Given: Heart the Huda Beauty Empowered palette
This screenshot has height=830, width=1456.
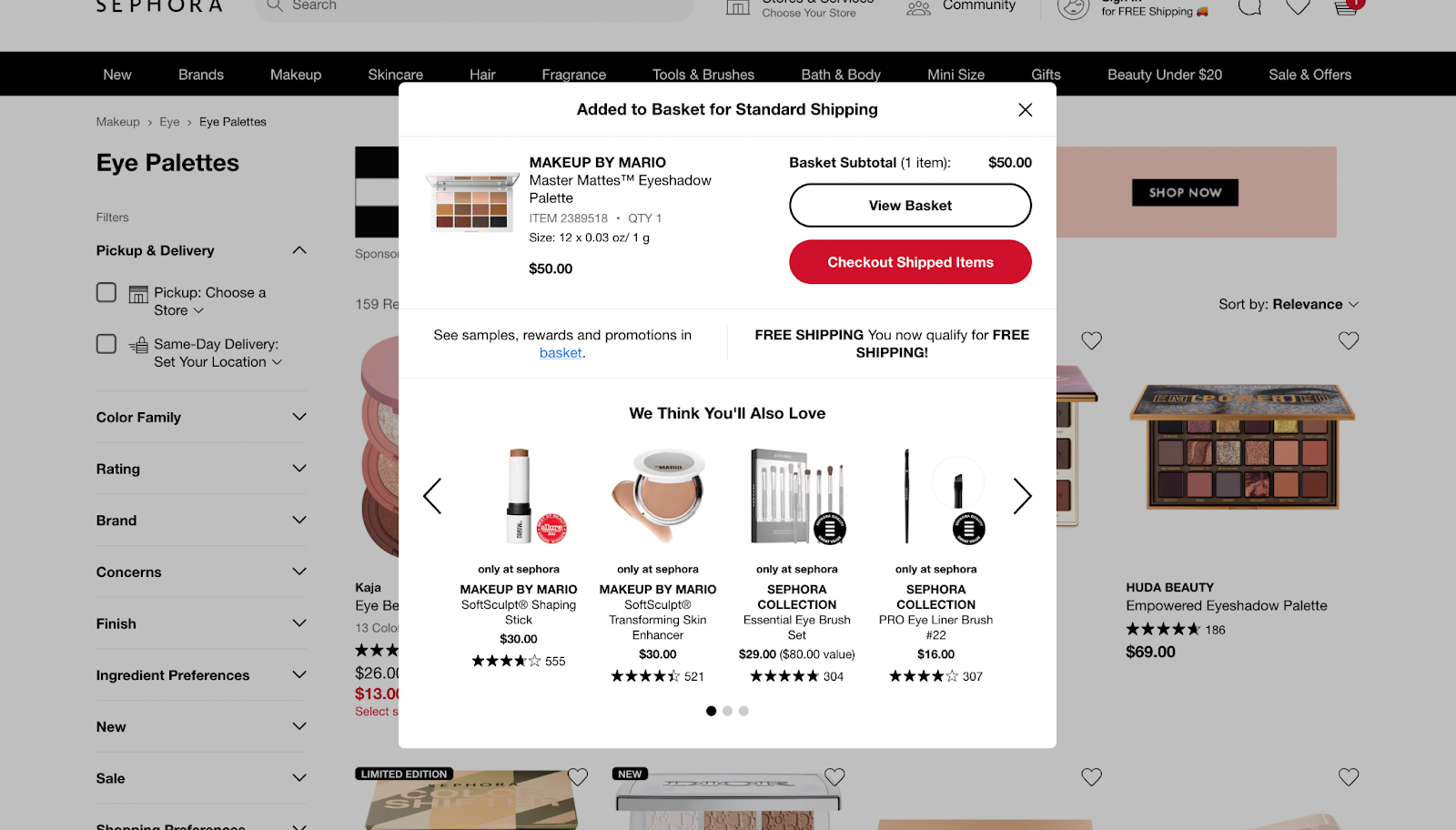Looking at the screenshot, I should 1349,340.
